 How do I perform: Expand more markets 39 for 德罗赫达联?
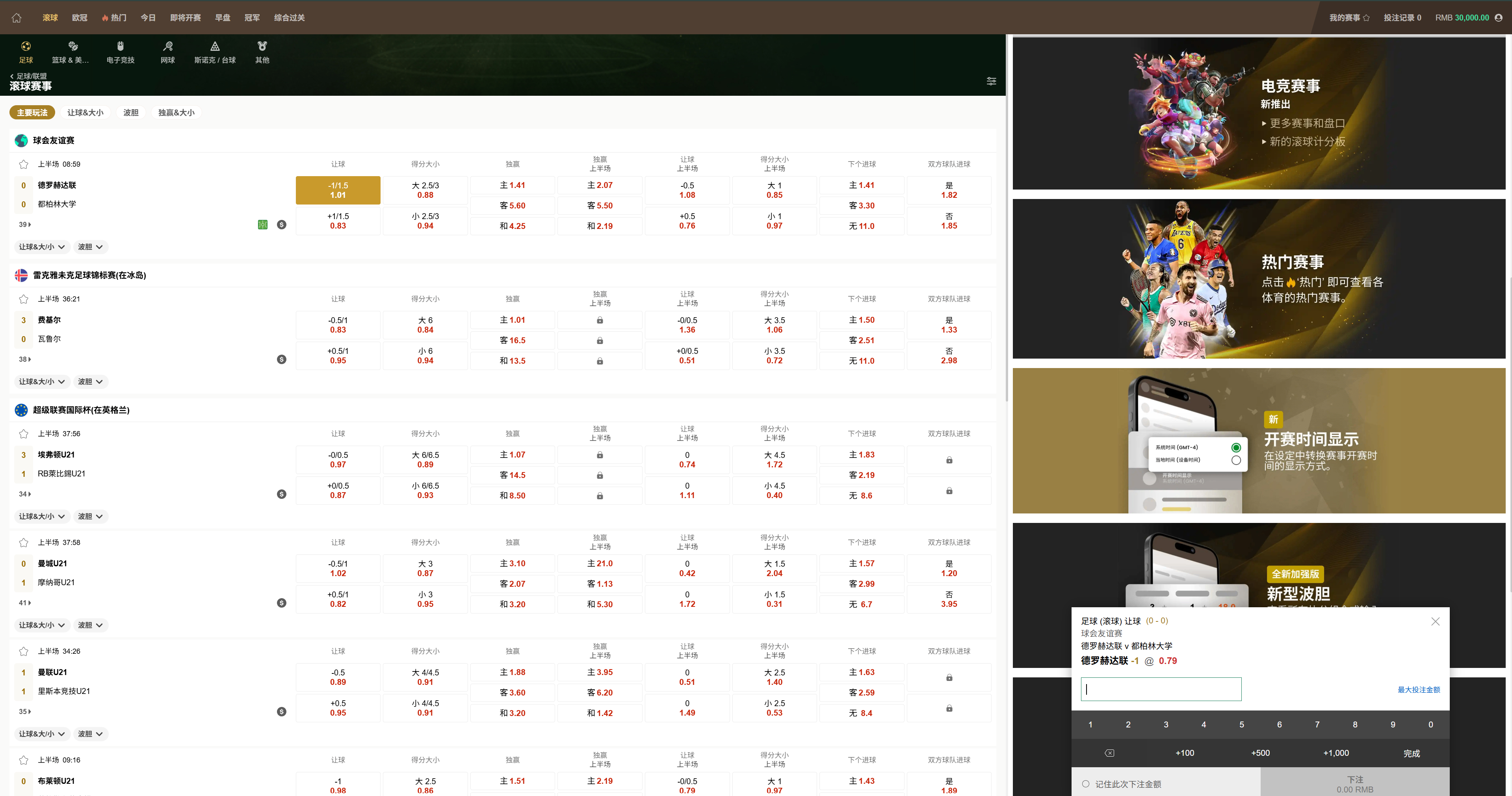[x=25, y=225]
